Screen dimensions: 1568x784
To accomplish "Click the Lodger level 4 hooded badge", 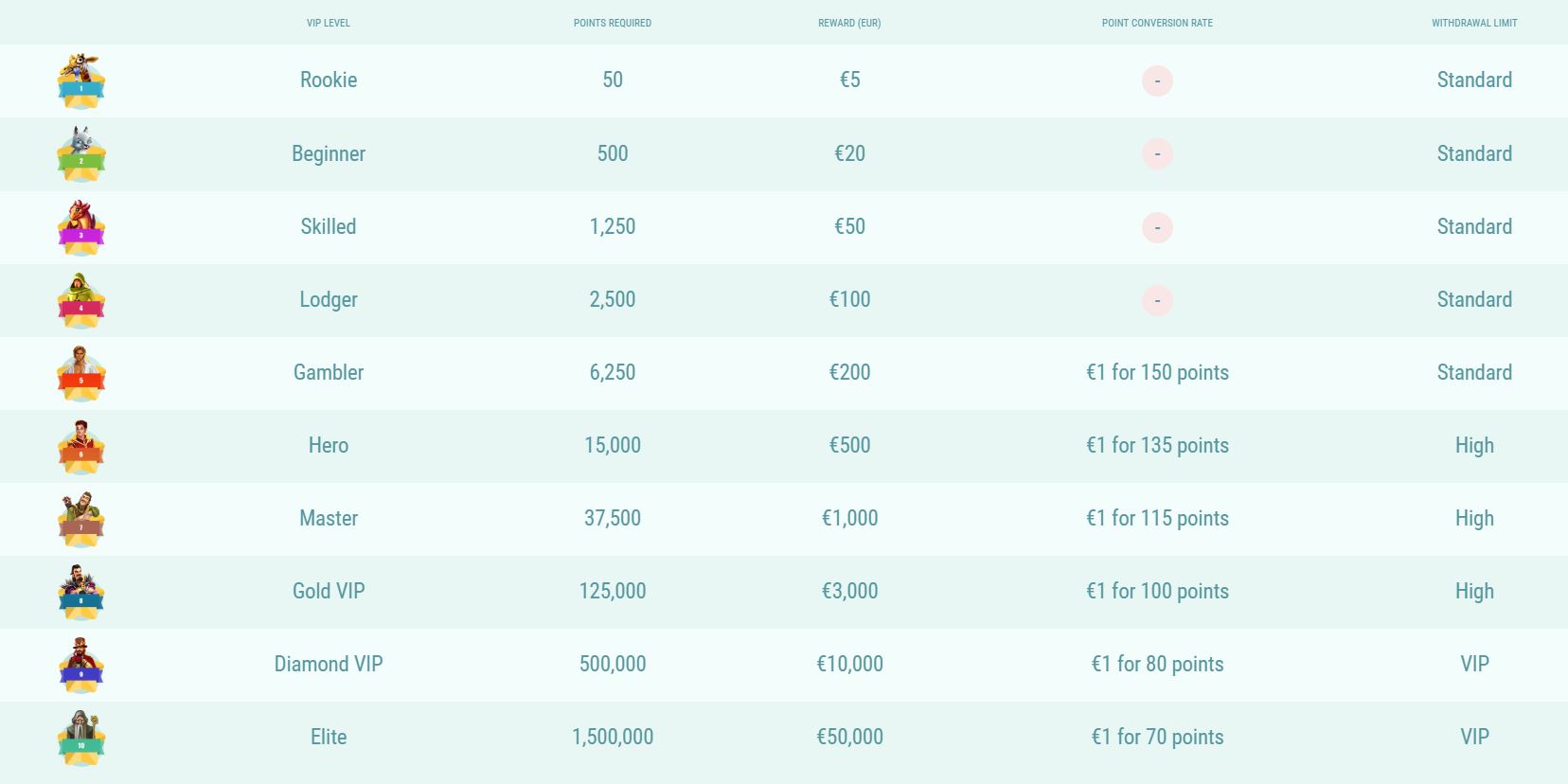I will 80,300.
